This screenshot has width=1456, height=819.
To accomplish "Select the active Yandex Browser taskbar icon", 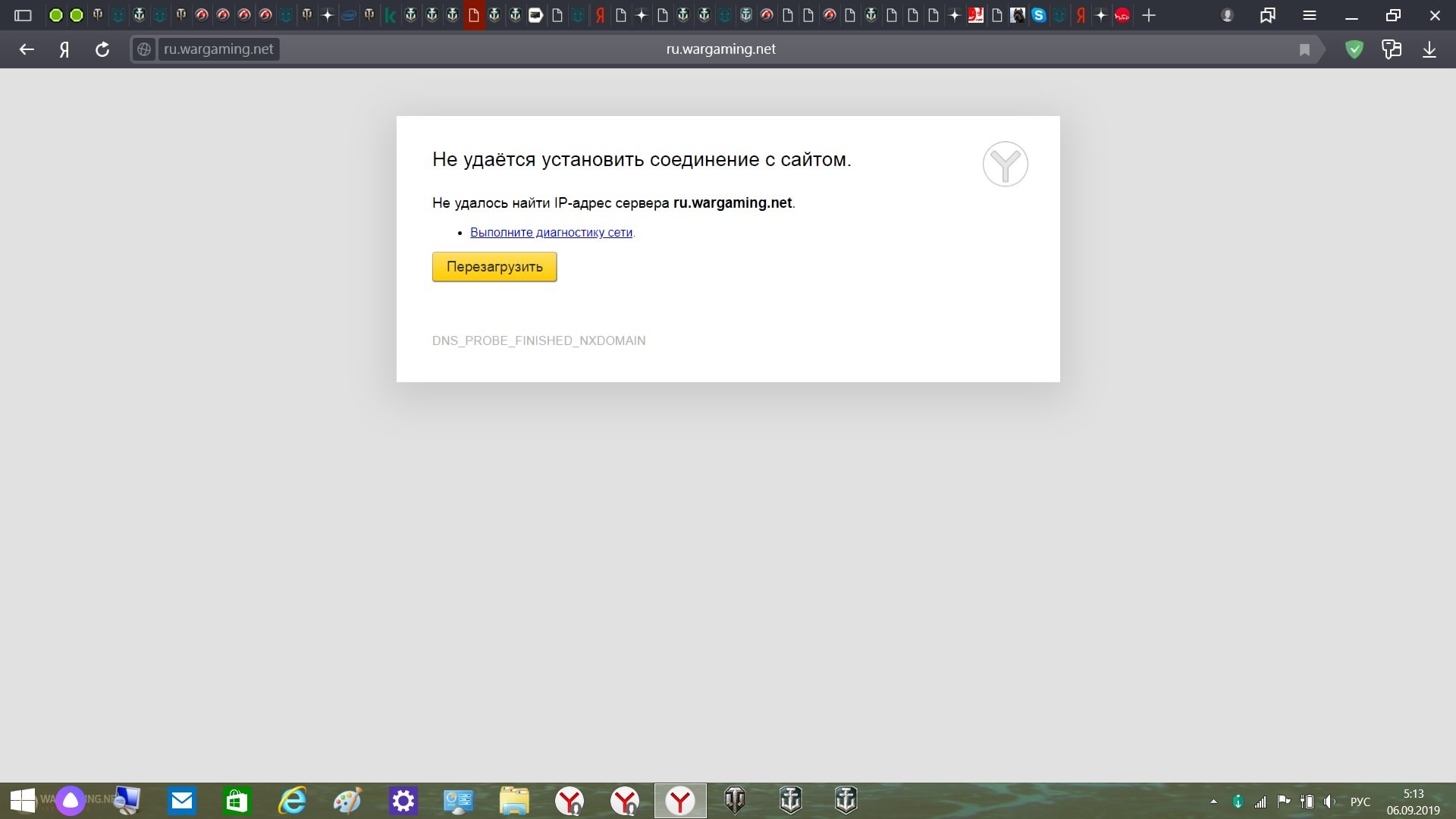I will click(x=680, y=801).
